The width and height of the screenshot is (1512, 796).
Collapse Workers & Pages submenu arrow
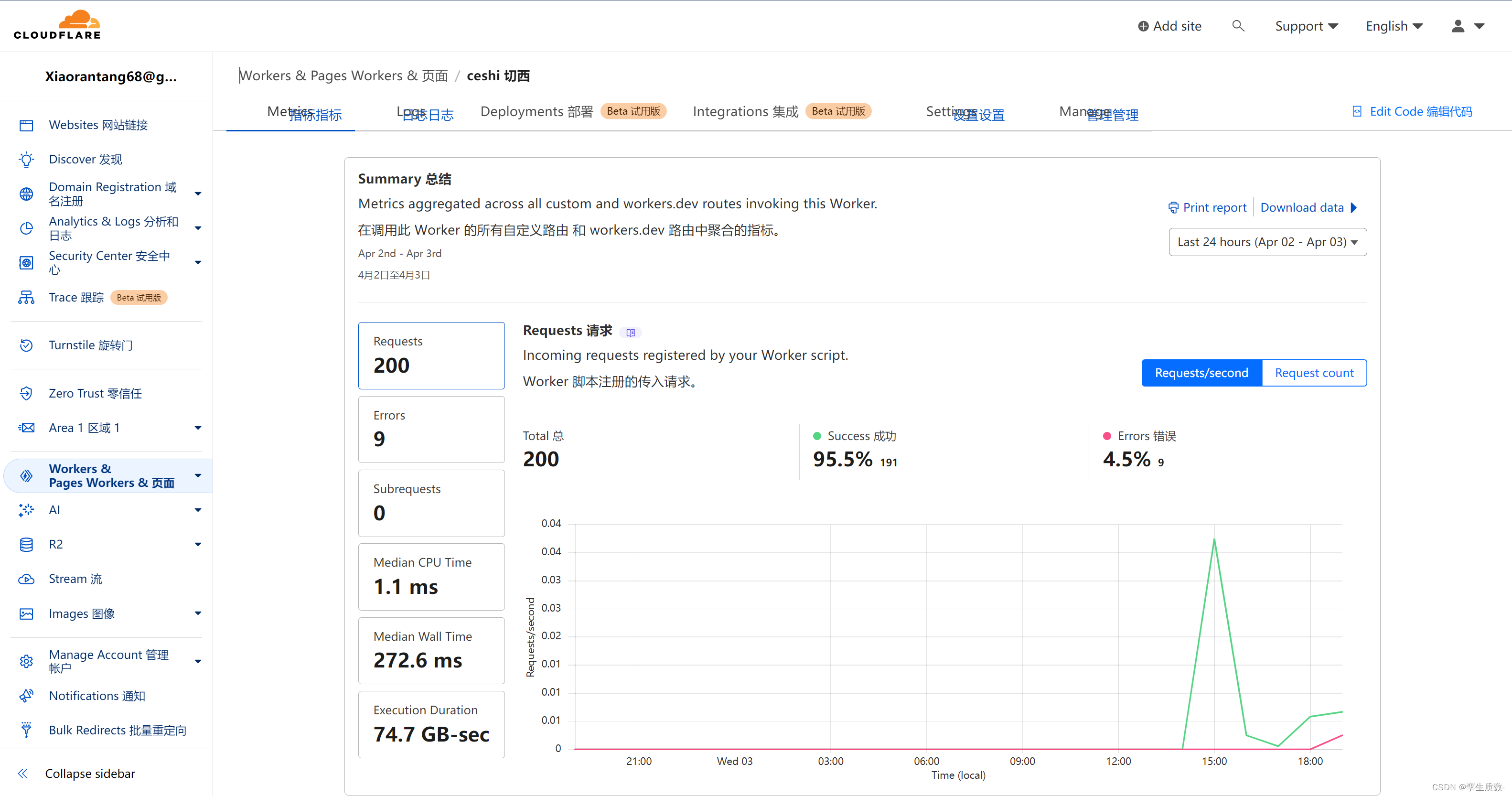tap(198, 475)
